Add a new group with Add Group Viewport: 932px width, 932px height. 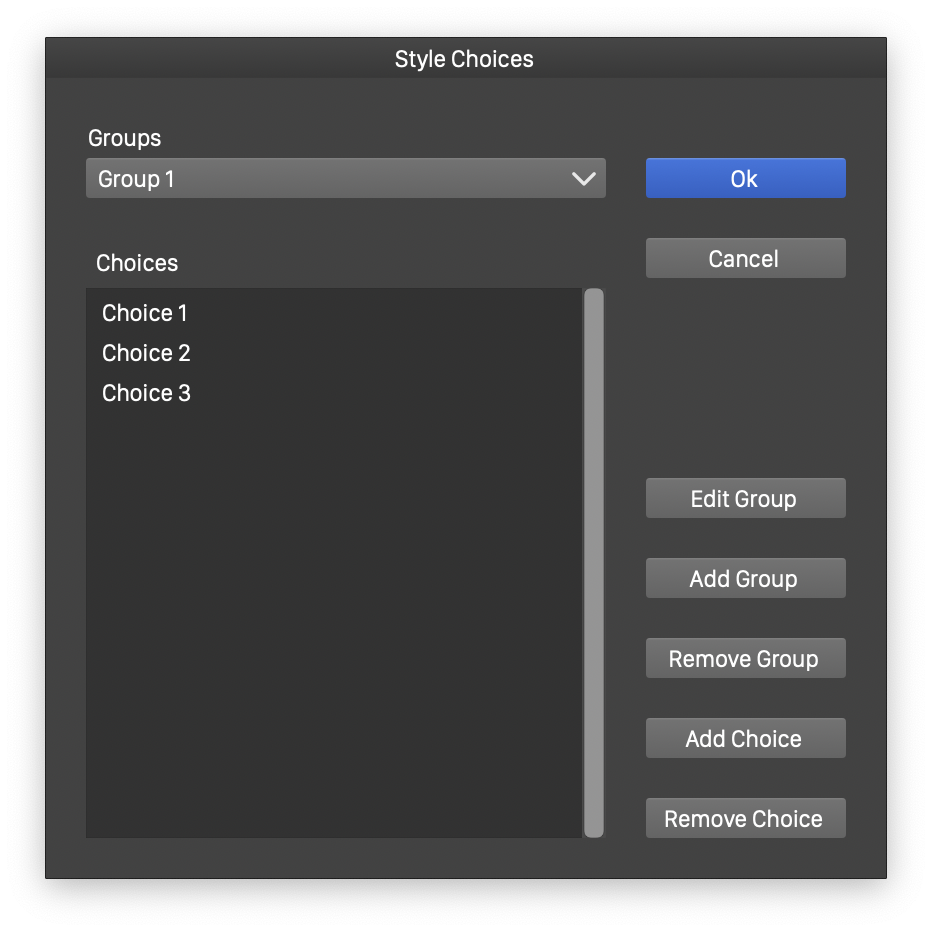(745, 579)
